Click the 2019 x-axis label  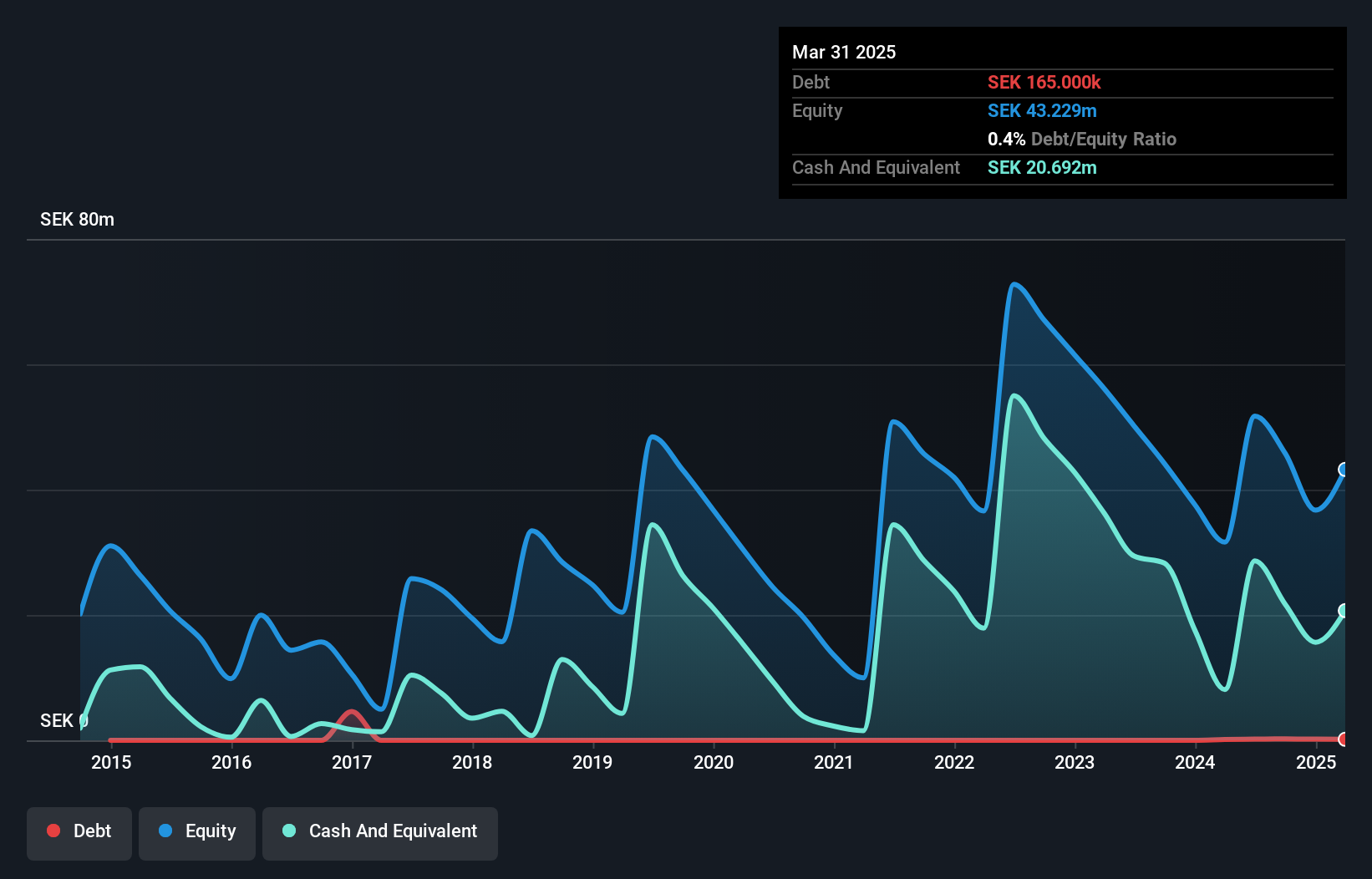[x=592, y=762]
